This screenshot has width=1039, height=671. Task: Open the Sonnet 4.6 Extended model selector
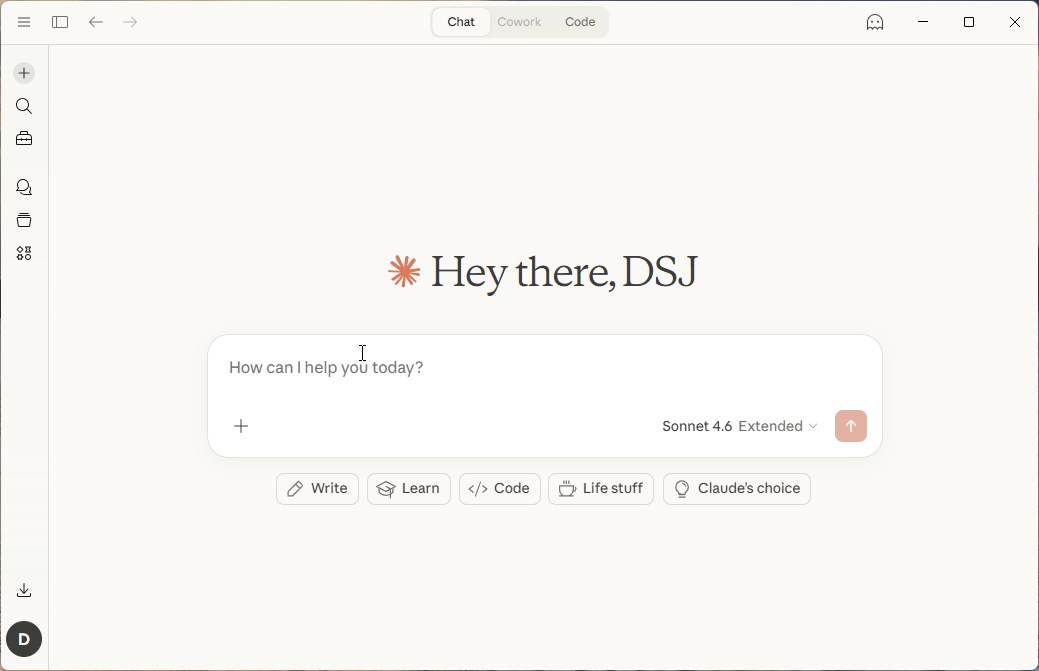(739, 426)
